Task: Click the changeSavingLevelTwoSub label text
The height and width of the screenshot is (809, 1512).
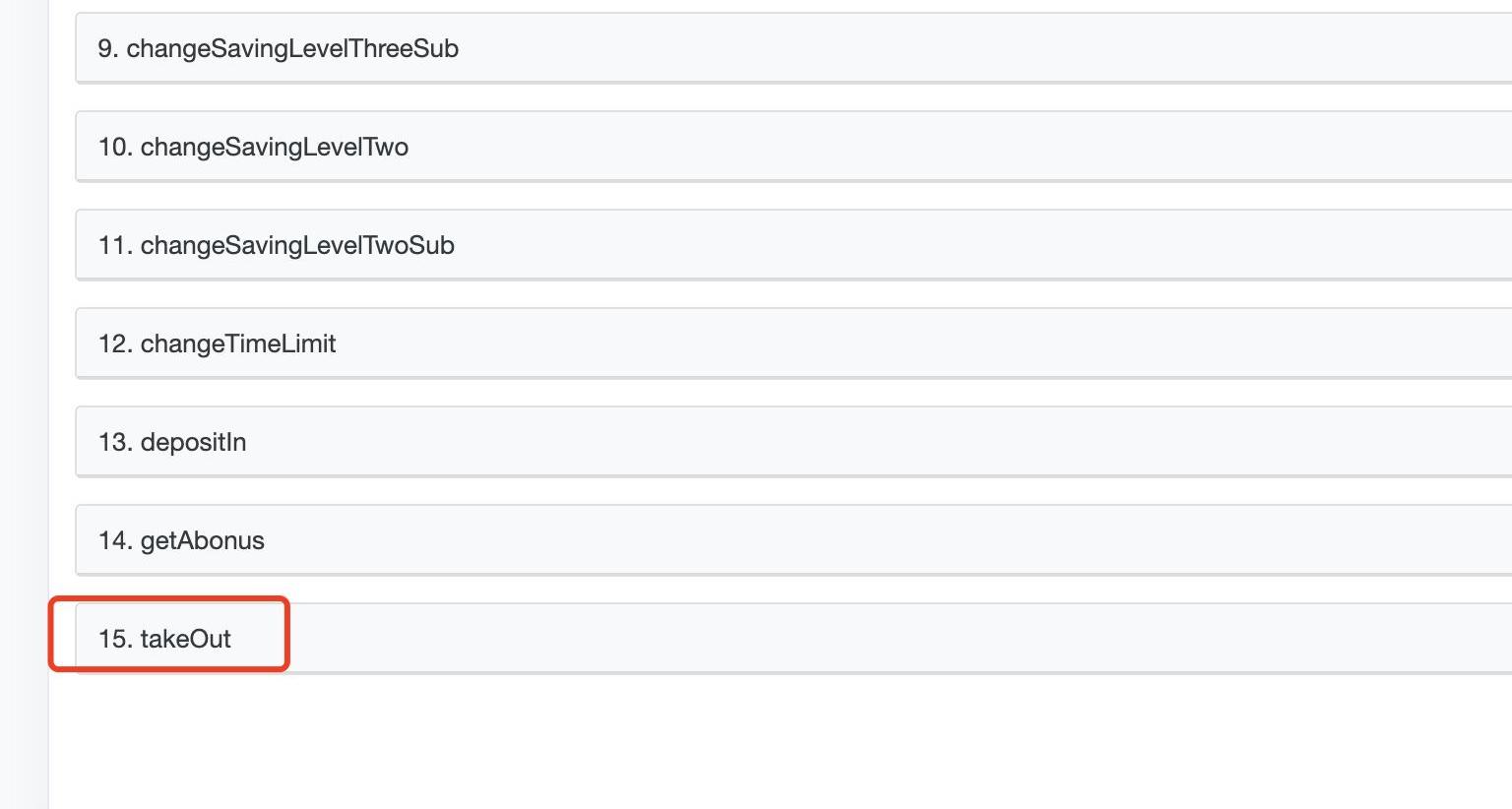Action: 297,245
